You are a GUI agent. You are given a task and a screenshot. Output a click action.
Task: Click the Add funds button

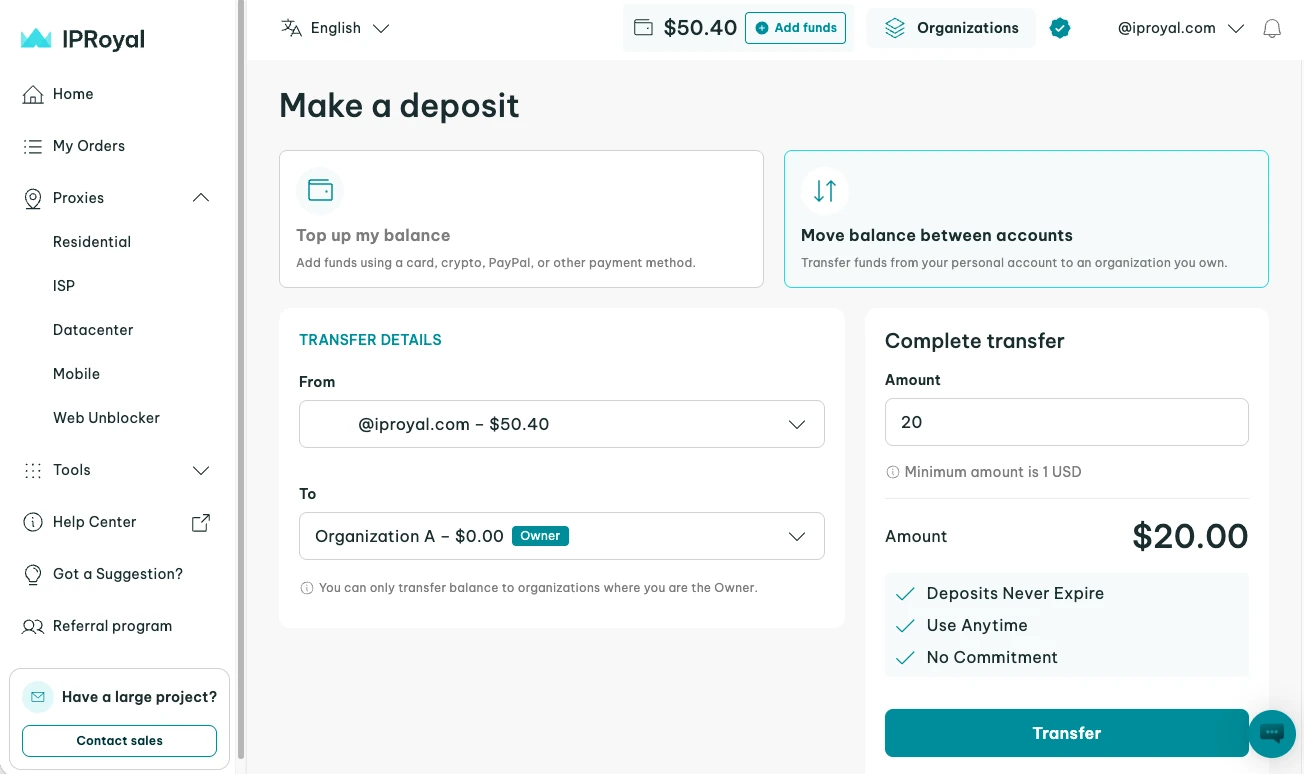pos(795,28)
